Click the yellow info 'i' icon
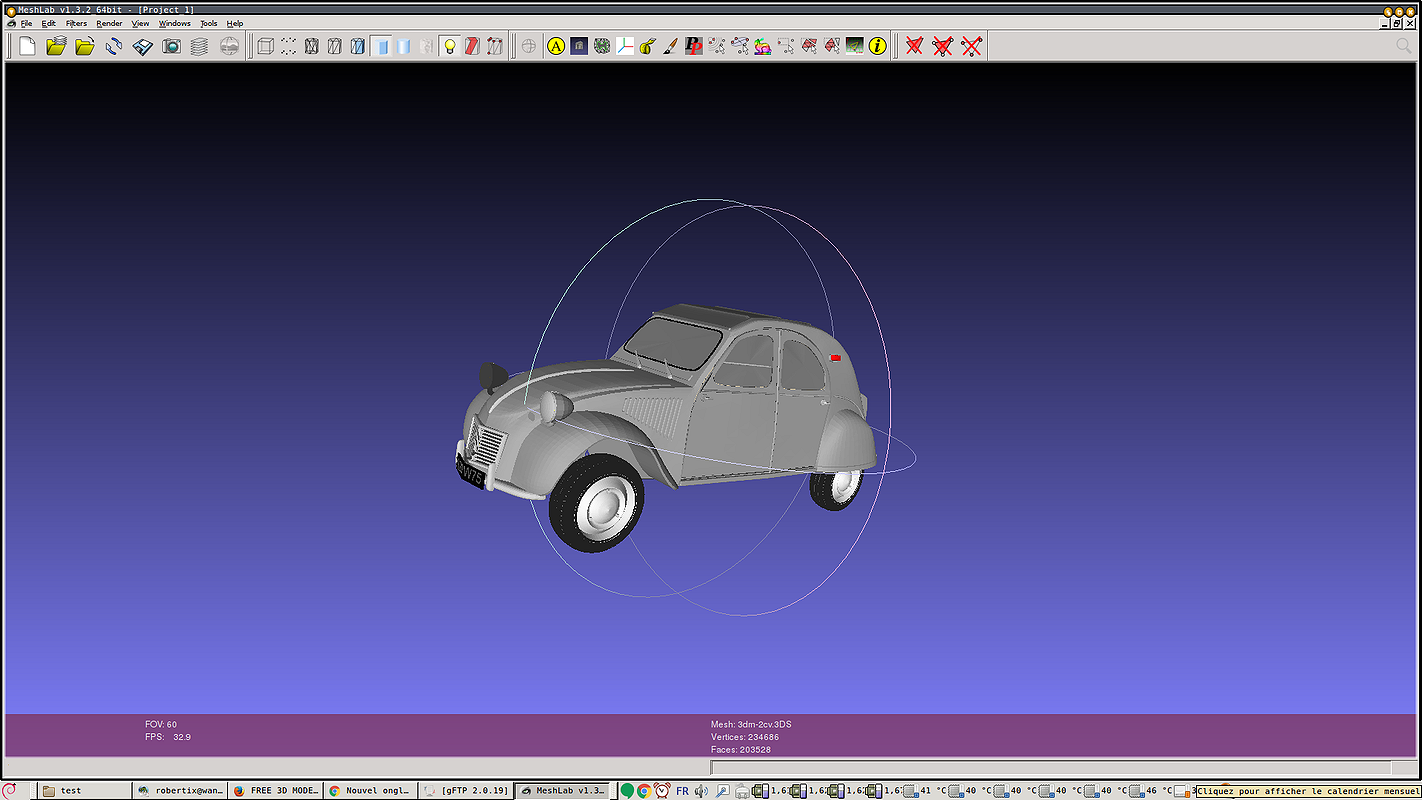The height and width of the screenshot is (800, 1422). point(878,46)
